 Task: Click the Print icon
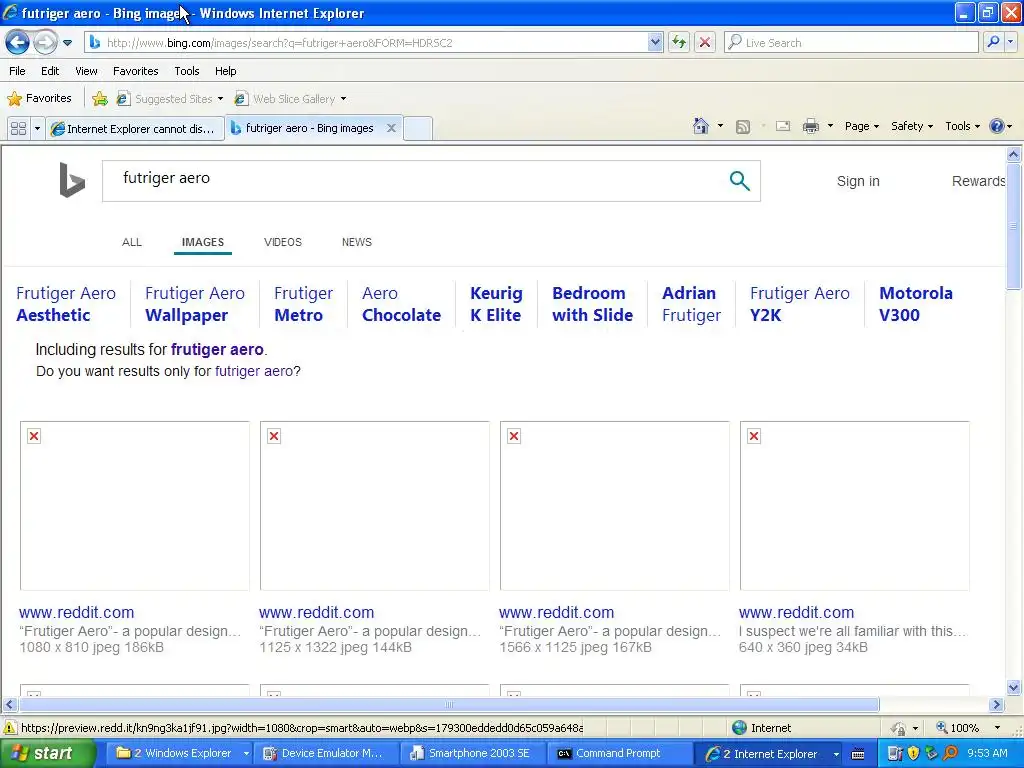[x=810, y=126]
